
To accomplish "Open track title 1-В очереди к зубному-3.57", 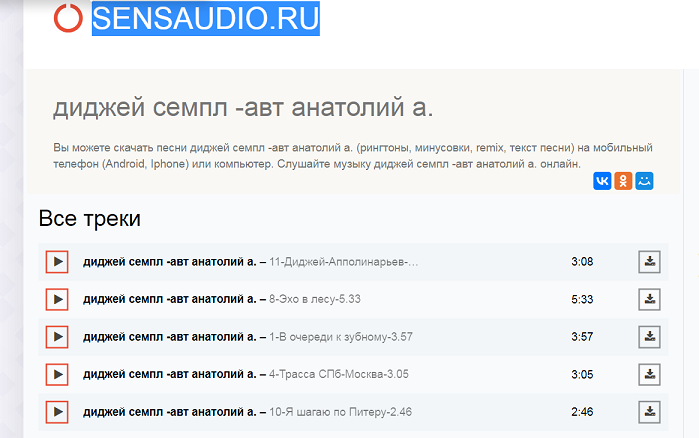I will coord(341,336).
